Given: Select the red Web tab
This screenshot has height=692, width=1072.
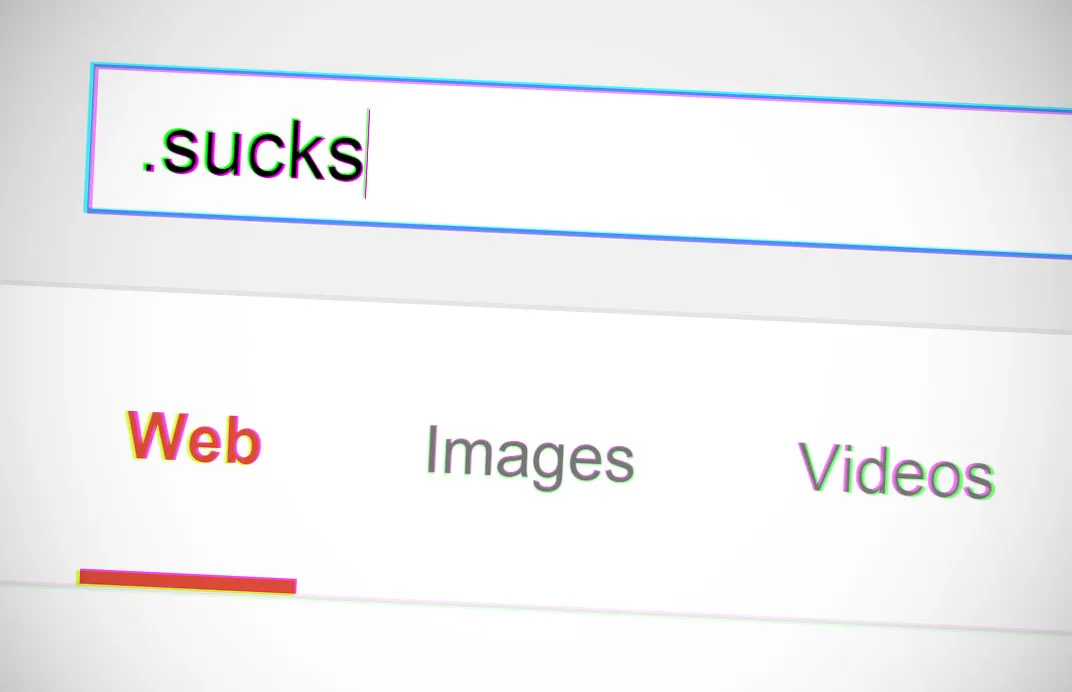Looking at the screenshot, I should (193, 438).
